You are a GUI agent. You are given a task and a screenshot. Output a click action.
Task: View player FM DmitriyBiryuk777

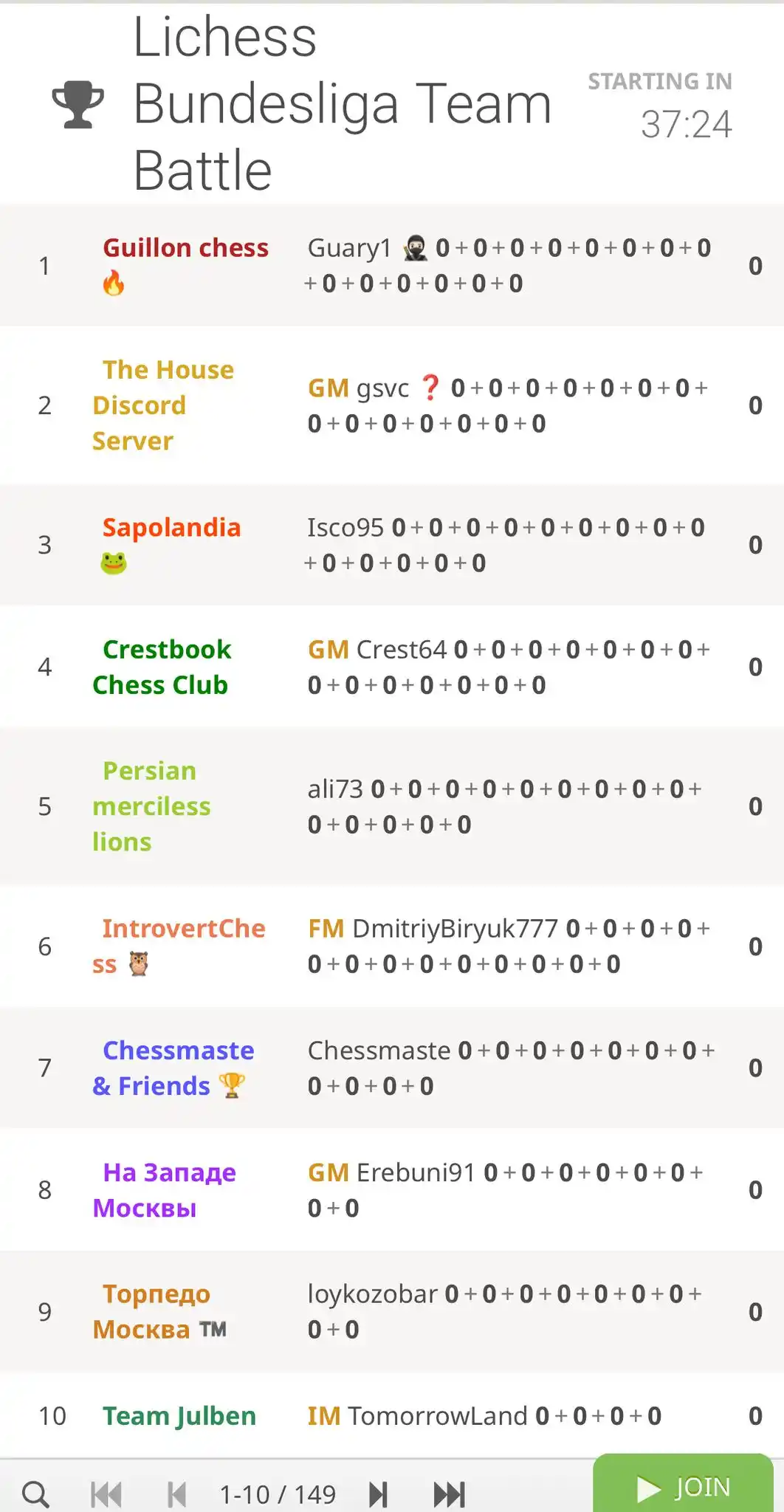click(433, 928)
